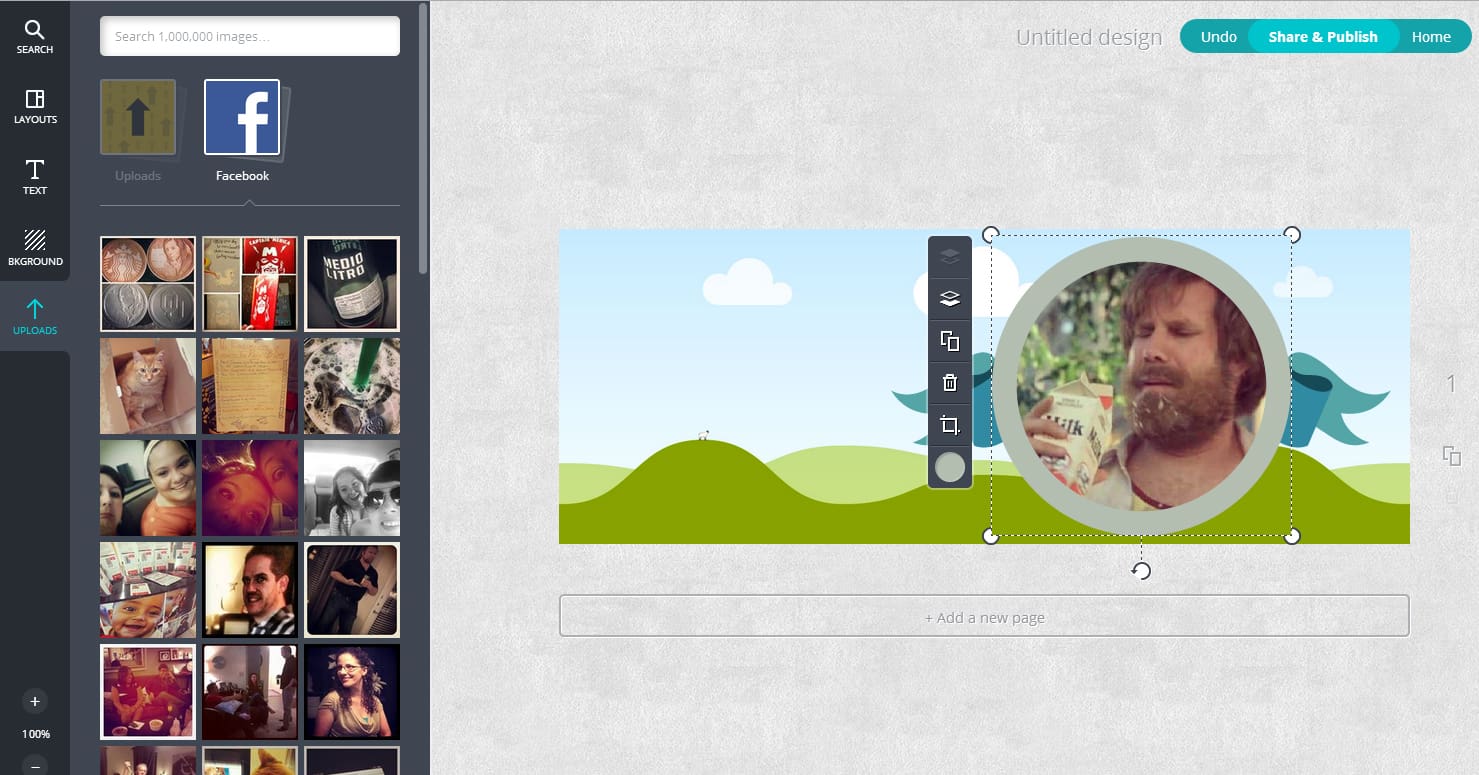Go to Home in top bar
The height and width of the screenshot is (775, 1479).
click(x=1430, y=37)
